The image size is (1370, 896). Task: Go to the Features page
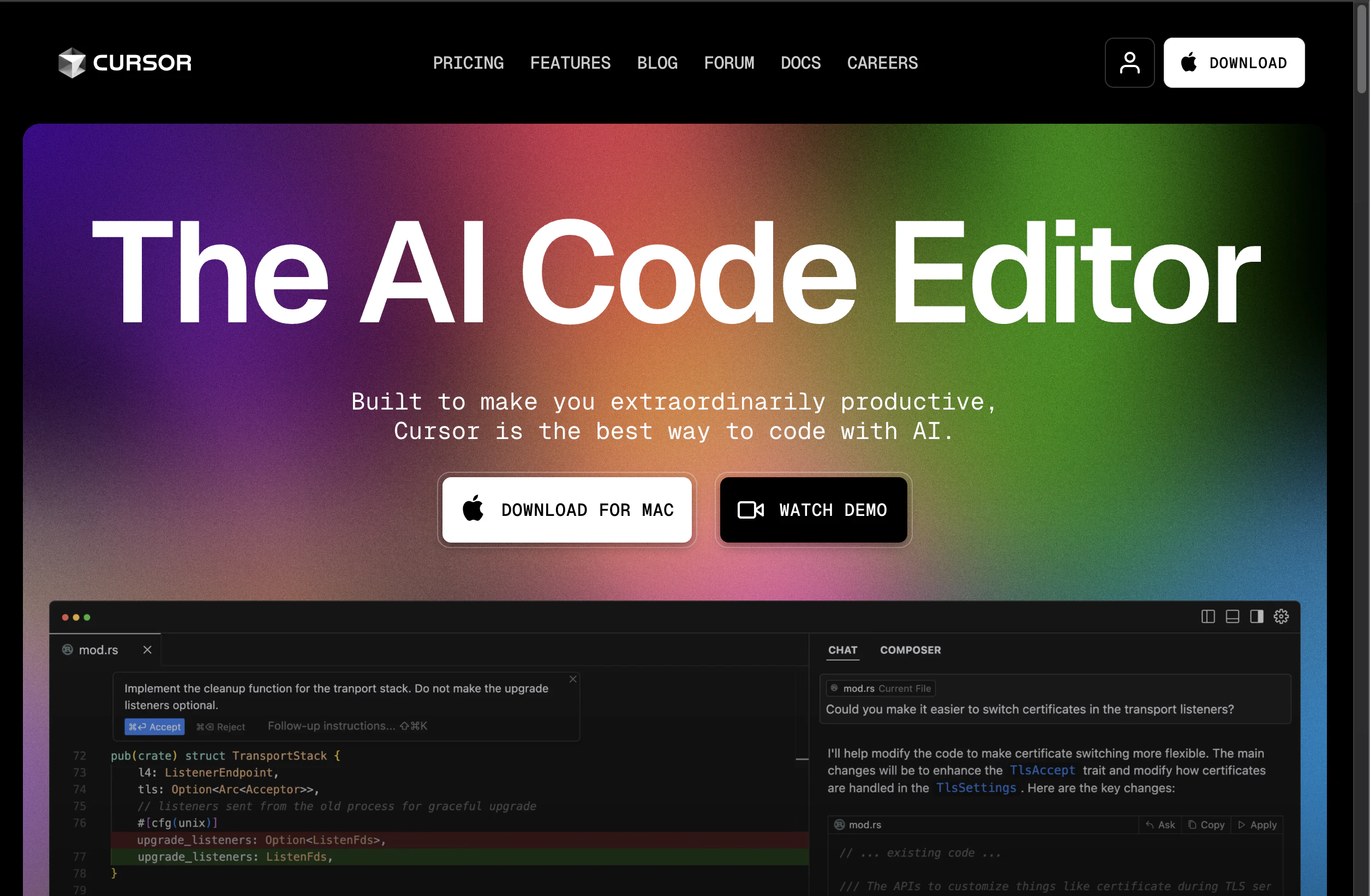570,63
